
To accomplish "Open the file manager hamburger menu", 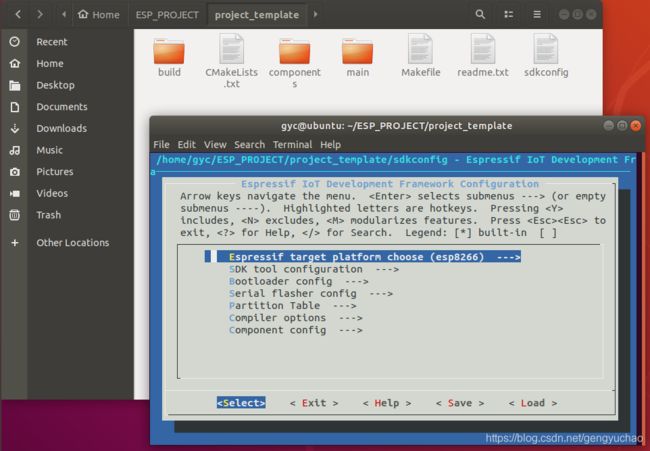I will pos(537,15).
